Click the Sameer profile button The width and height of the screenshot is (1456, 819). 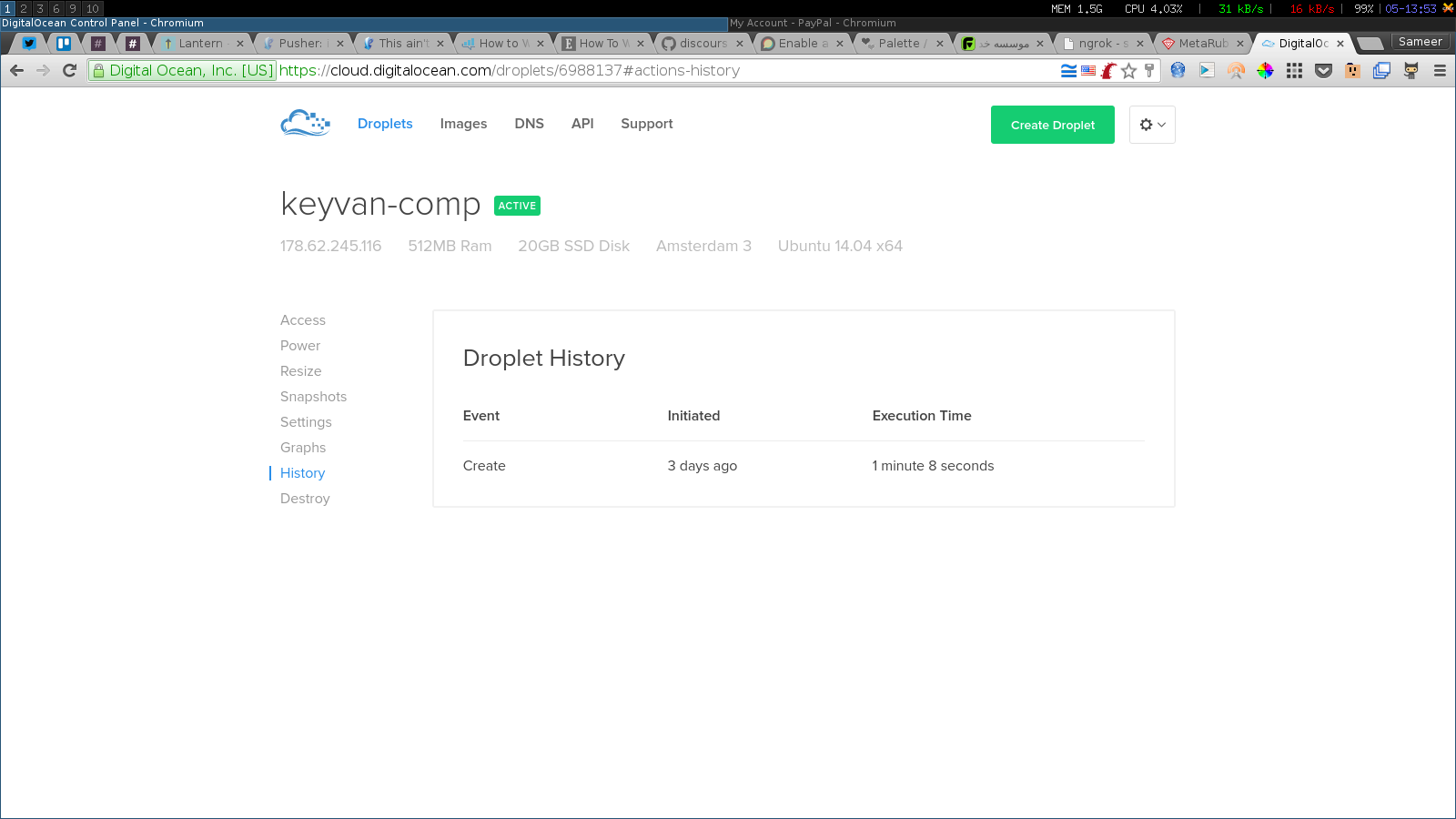pyautogui.click(x=1421, y=42)
